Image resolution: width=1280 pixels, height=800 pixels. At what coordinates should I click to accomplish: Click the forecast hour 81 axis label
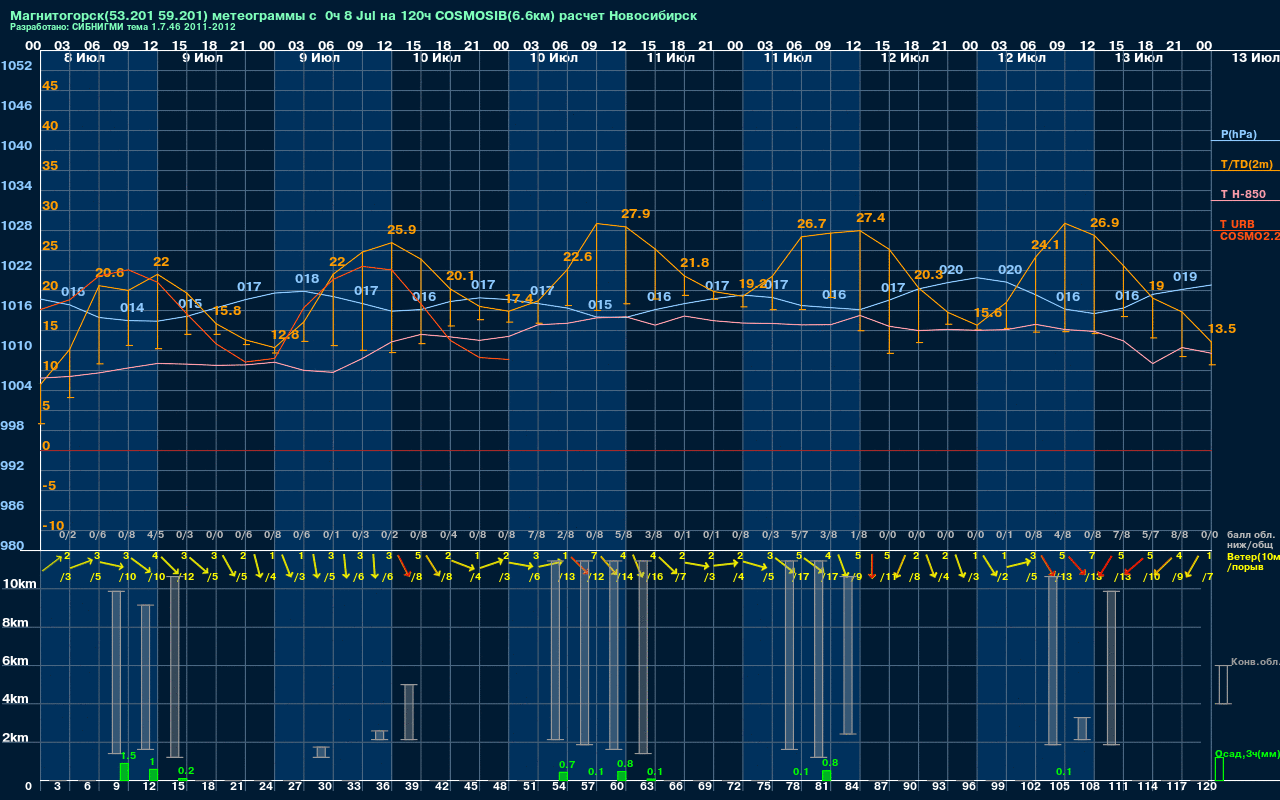pyautogui.click(x=823, y=788)
